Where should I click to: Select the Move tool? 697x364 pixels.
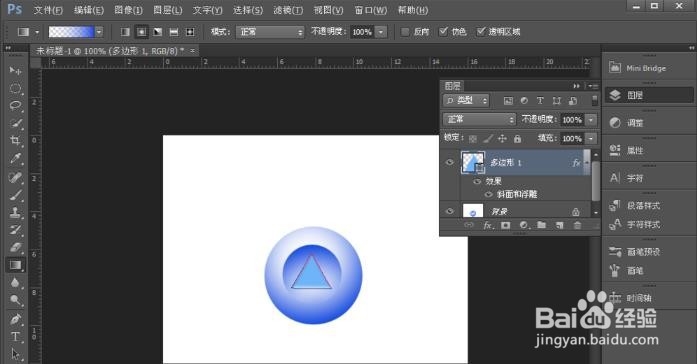click(15, 70)
